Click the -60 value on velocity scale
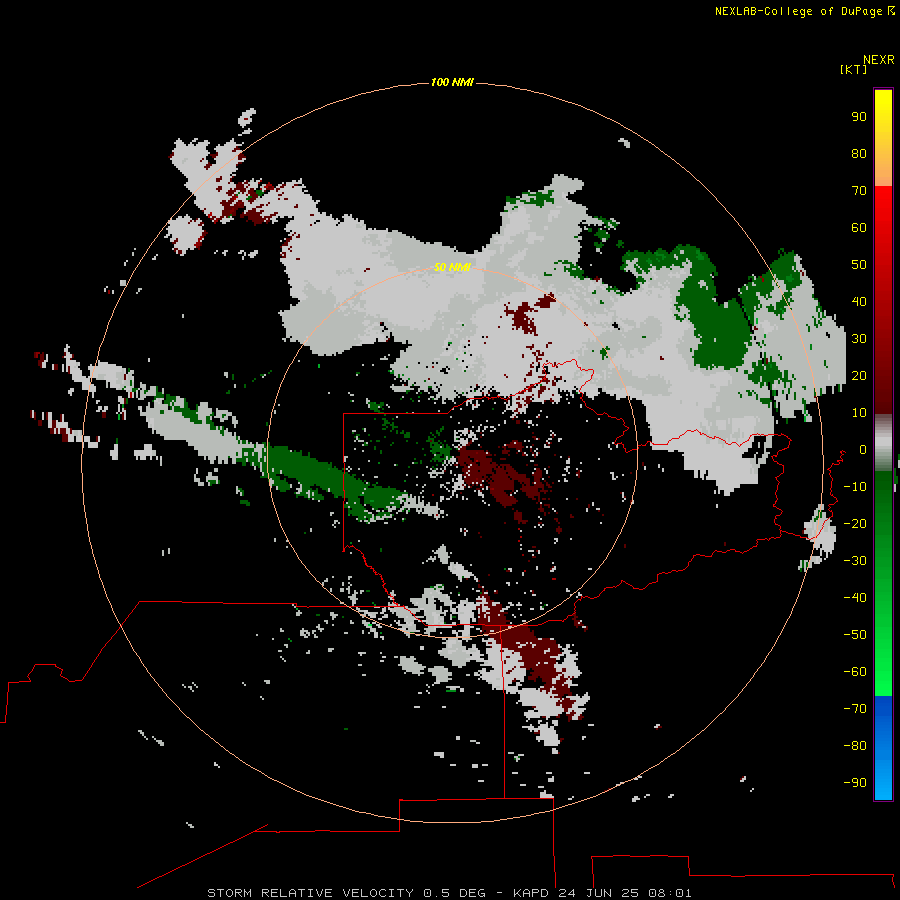This screenshot has width=900, height=900. pyautogui.click(x=855, y=672)
